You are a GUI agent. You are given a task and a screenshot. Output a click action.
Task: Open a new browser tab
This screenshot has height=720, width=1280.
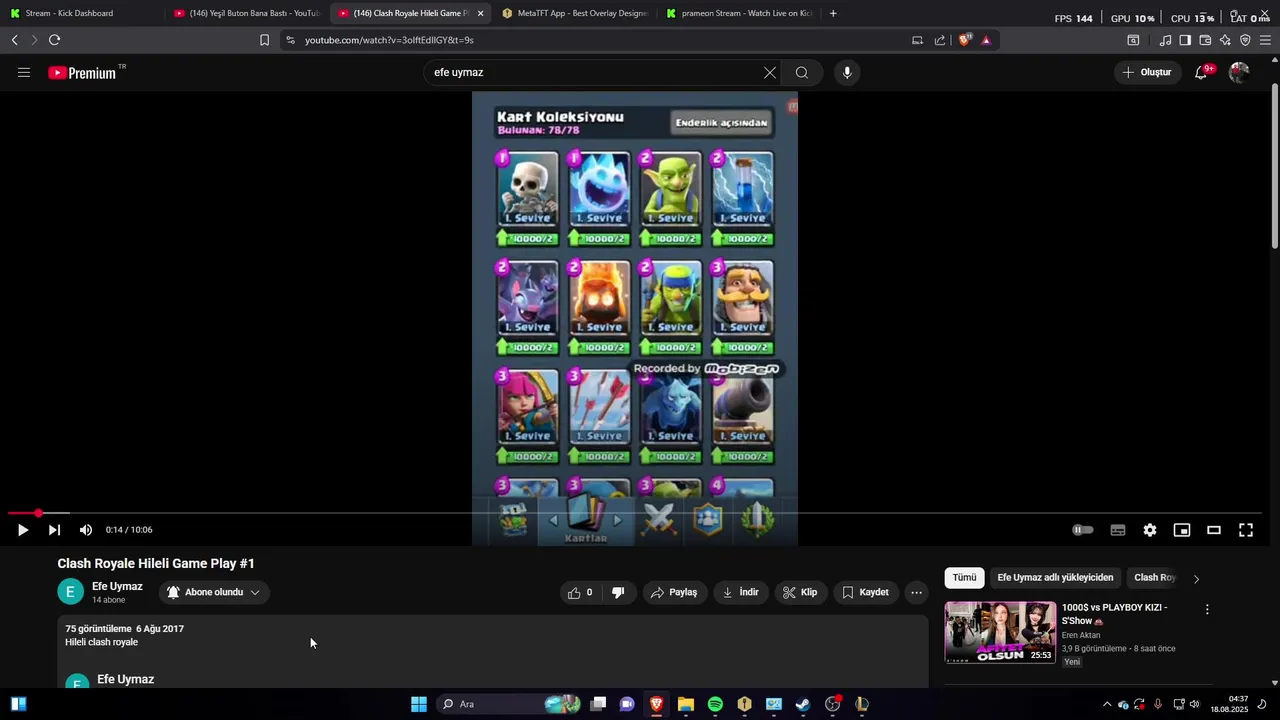833,13
